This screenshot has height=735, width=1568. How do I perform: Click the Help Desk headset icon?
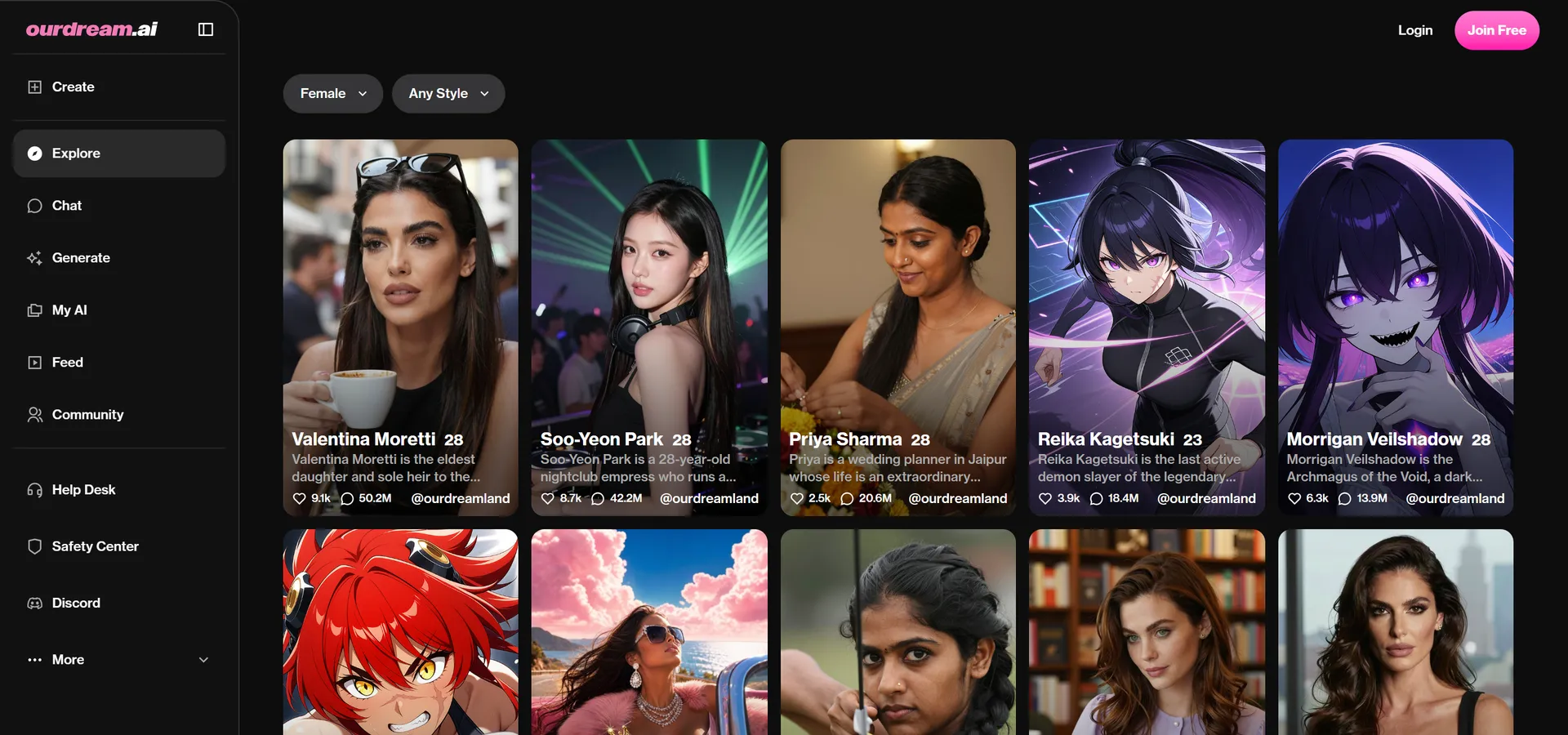34,490
